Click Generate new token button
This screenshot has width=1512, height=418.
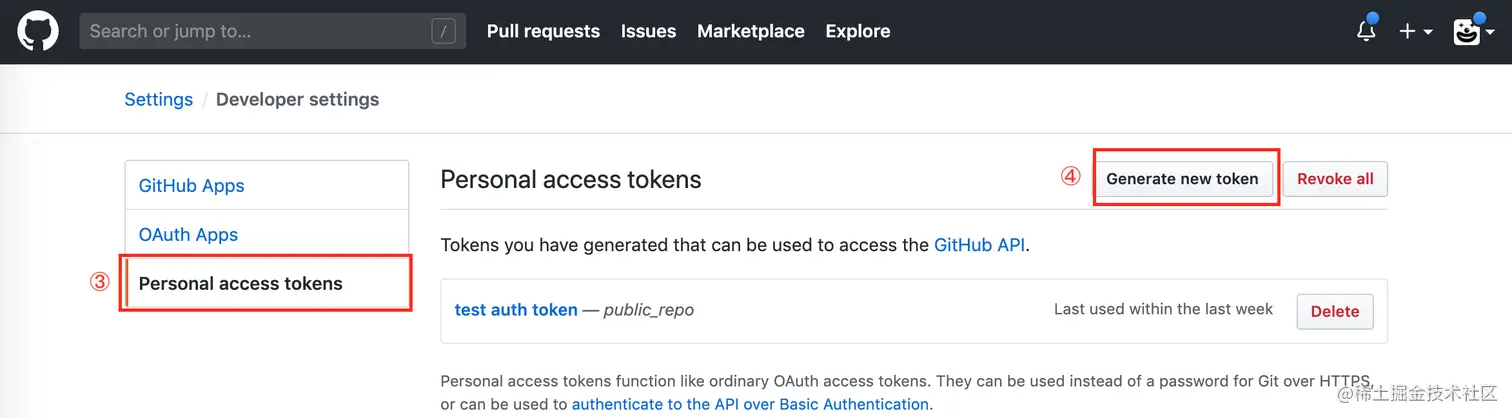pyautogui.click(x=1182, y=179)
